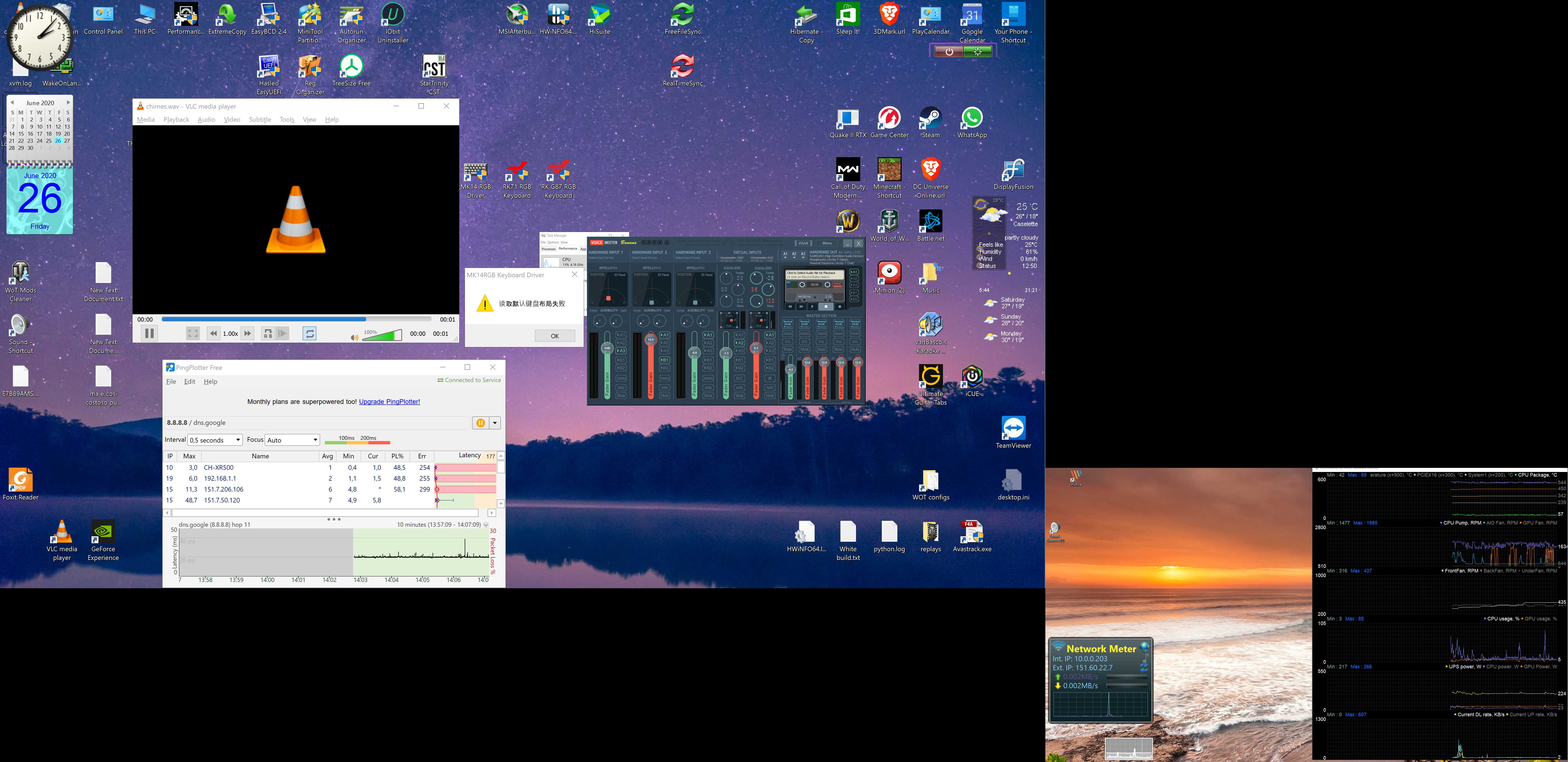
Task: Toggle VLC fullscreen button
Action: 193,333
